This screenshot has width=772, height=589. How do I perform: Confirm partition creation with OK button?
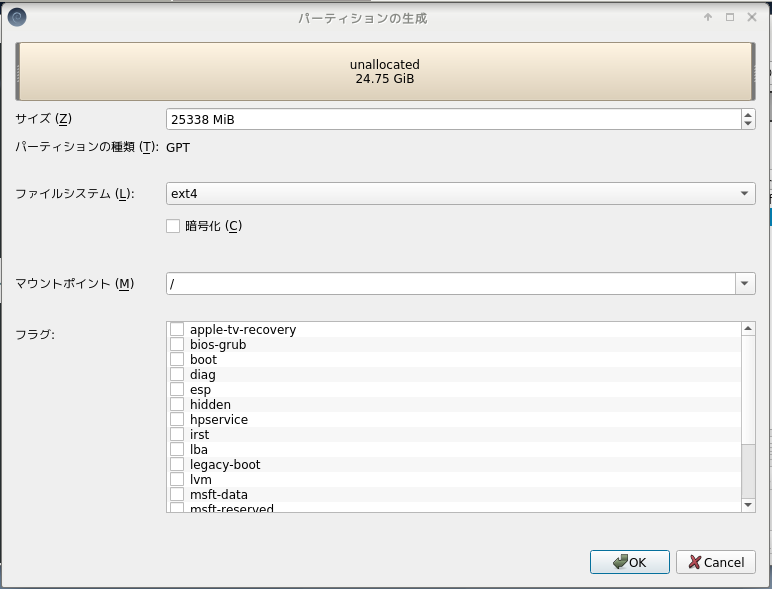[629, 562]
